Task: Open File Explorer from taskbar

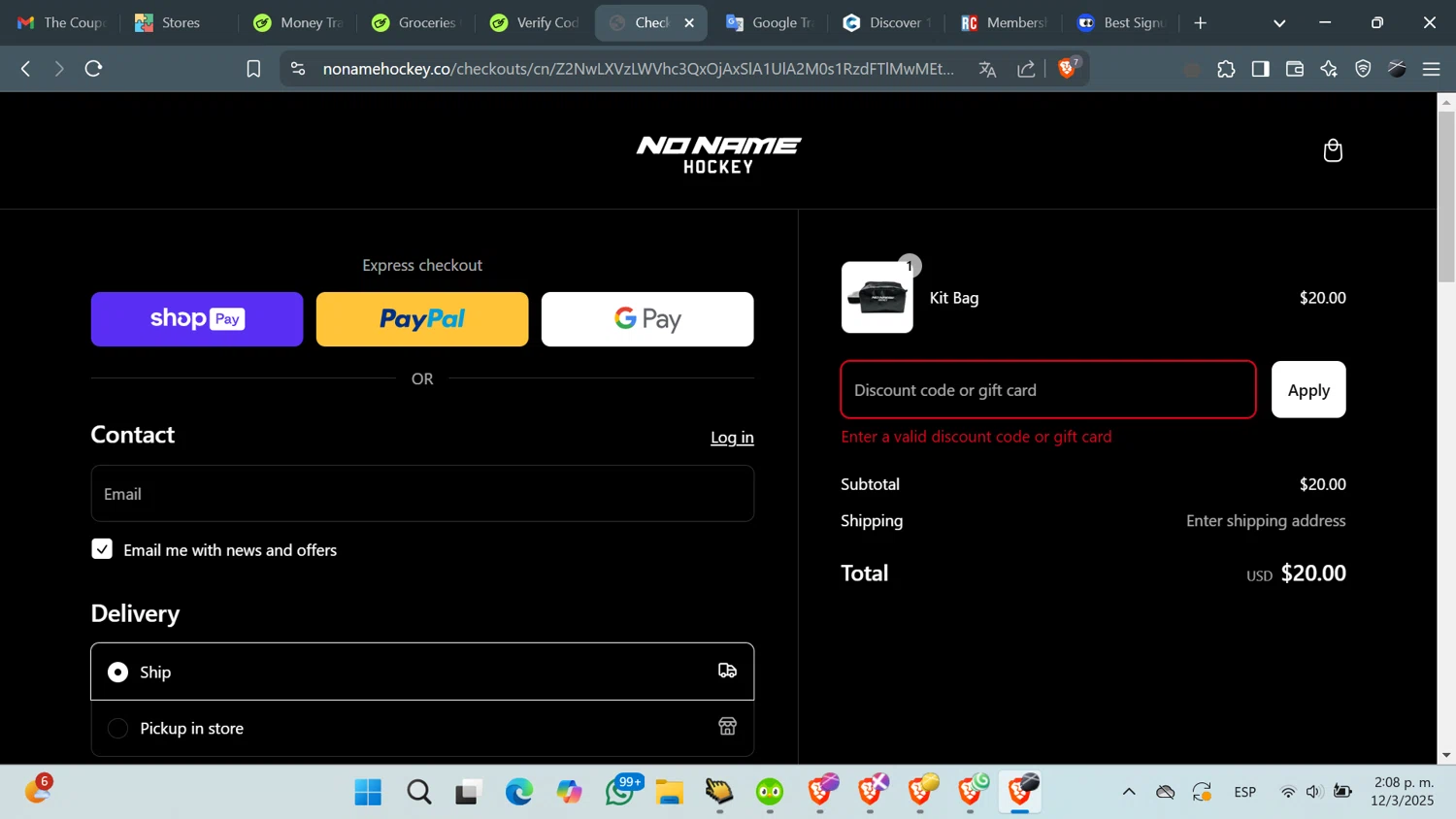Action: click(x=670, y=792)
